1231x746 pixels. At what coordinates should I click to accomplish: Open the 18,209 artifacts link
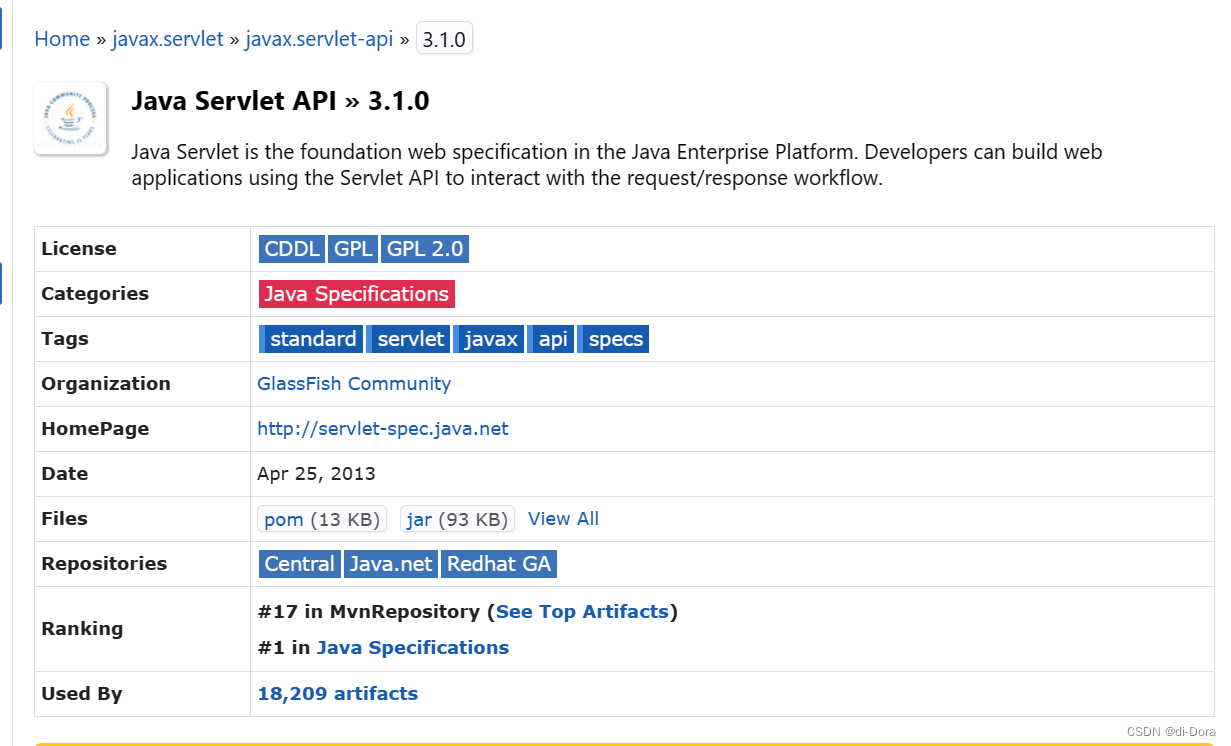click(338, 694)
